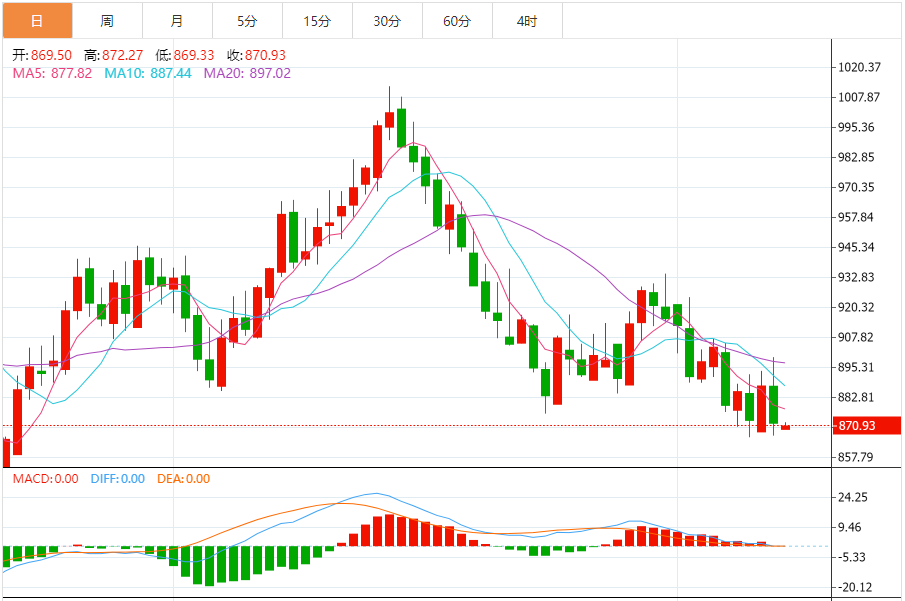Open the 30分 chart tab
The image size is (905, 601).
tap(387, 21)
